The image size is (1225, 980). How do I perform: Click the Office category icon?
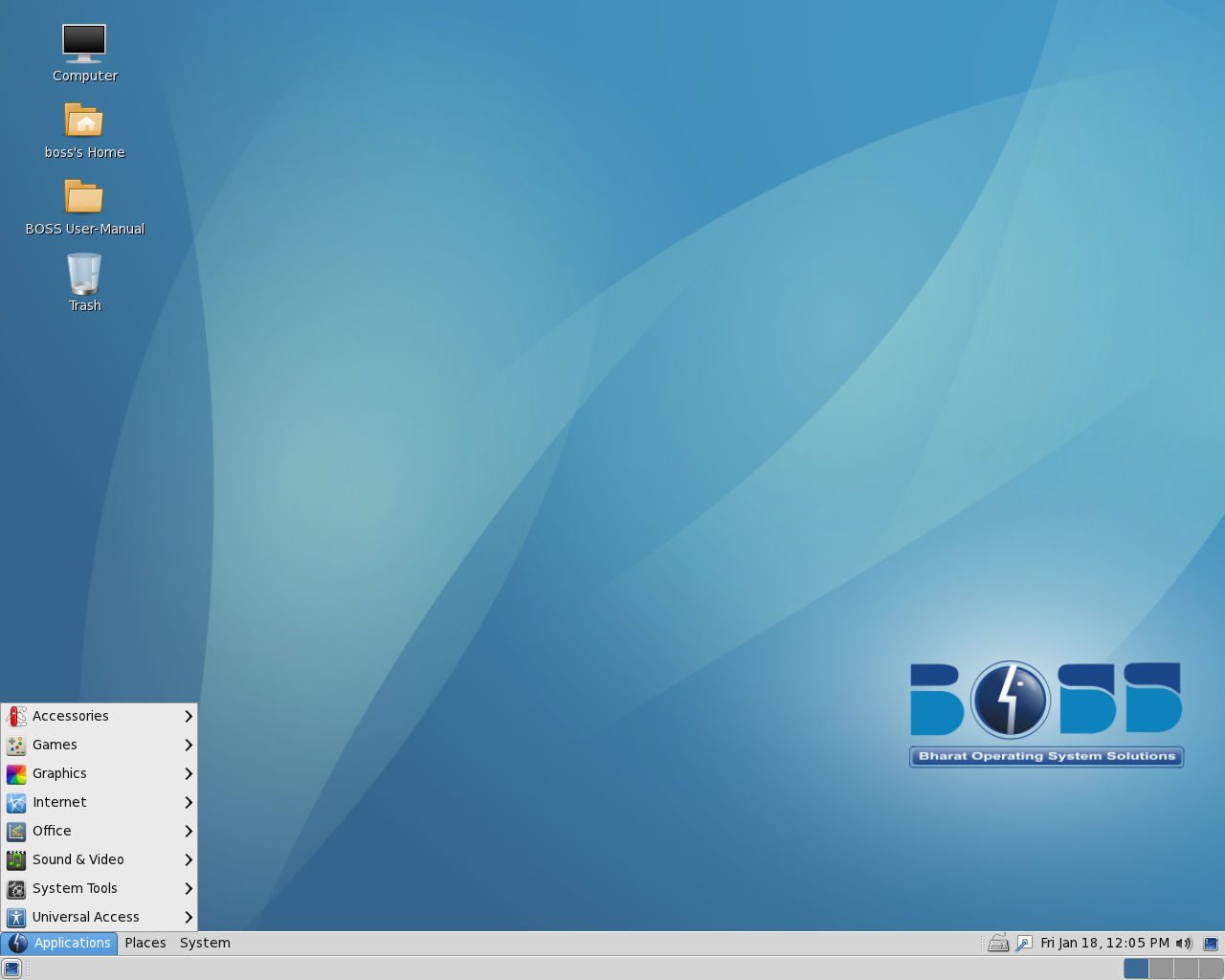(x=16, y=831)
